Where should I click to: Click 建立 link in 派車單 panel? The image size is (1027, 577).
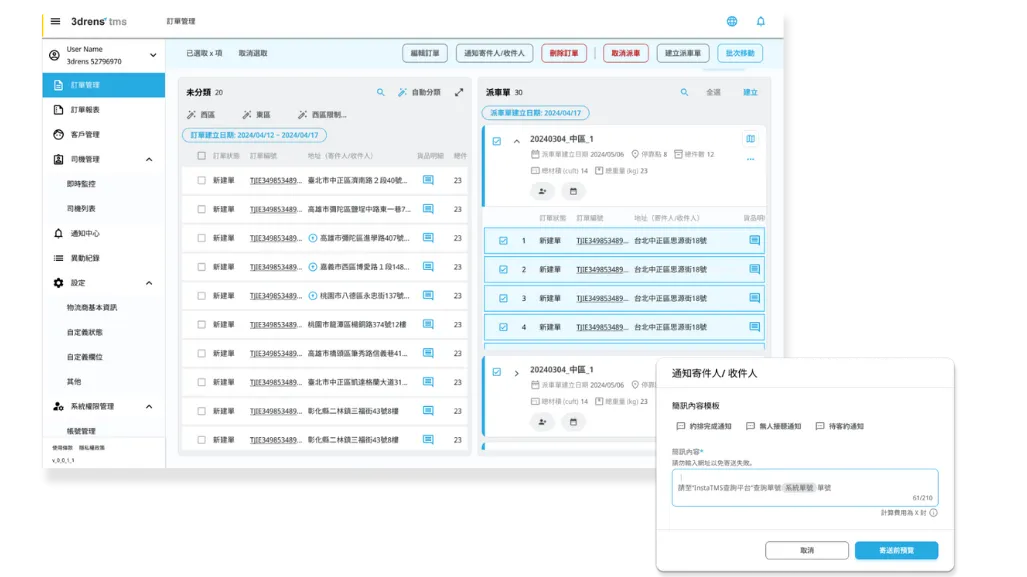tap(750, 92)
